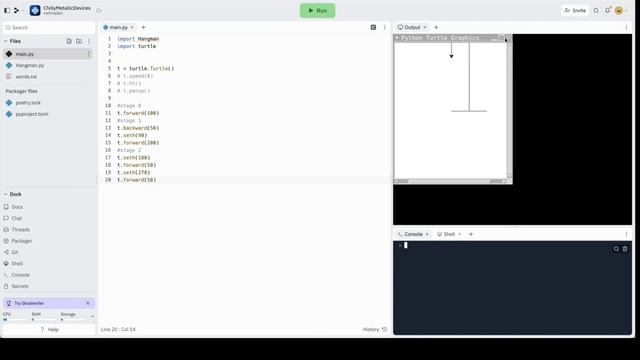The width and height of the screenshot is (640, 360).
Task: Open editor pane more options
Action: pyautogui.click(x=384, y=27)
